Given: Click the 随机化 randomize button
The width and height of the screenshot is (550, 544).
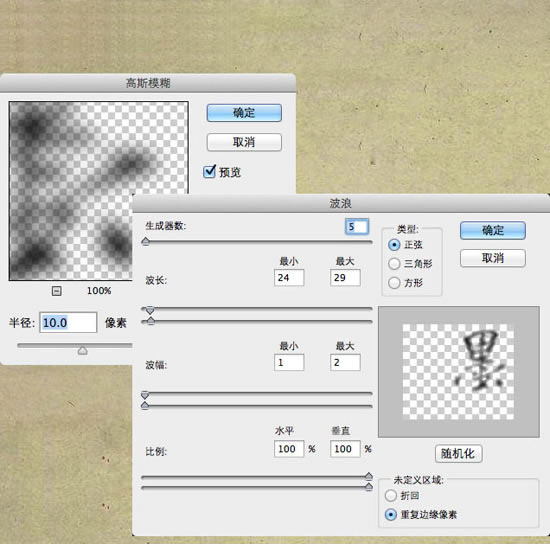Looking at the screenshot, I should tap(458, 454).
